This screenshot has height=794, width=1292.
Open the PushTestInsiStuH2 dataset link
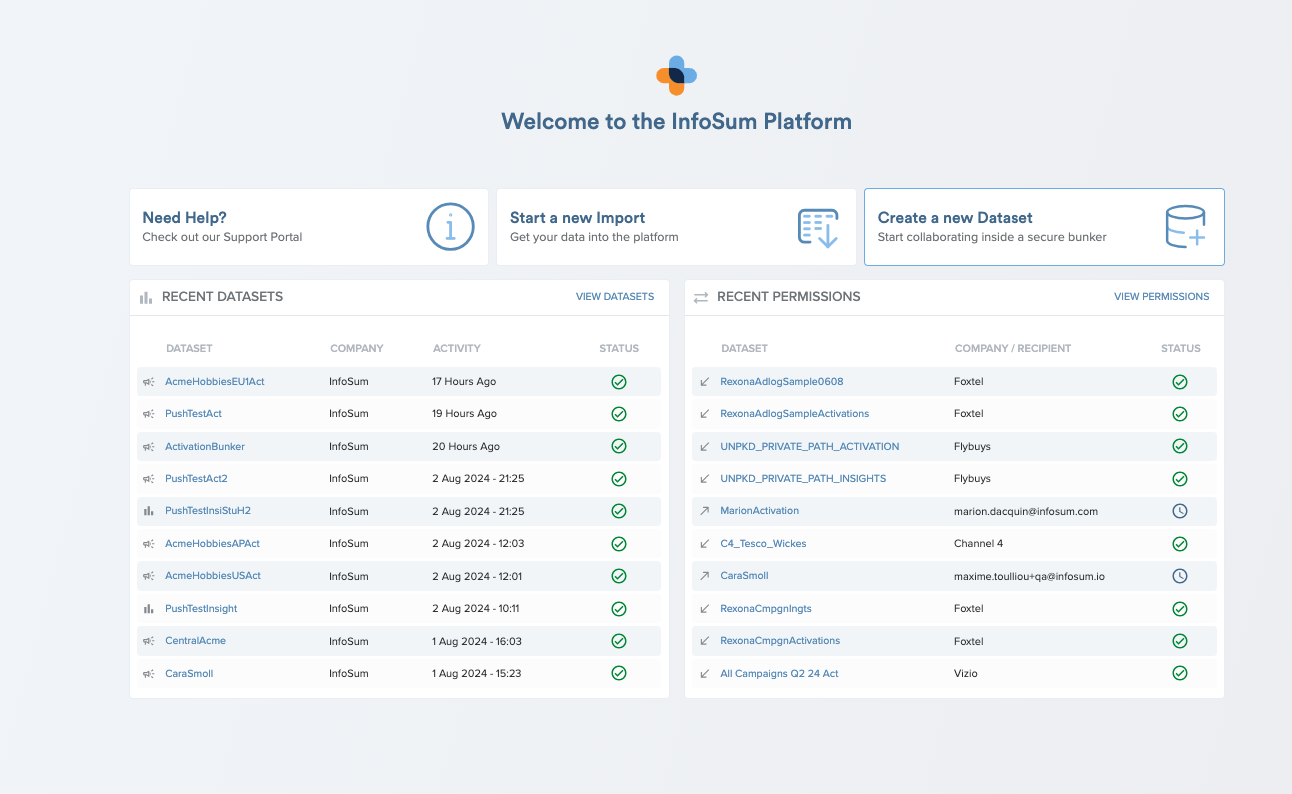208,511
